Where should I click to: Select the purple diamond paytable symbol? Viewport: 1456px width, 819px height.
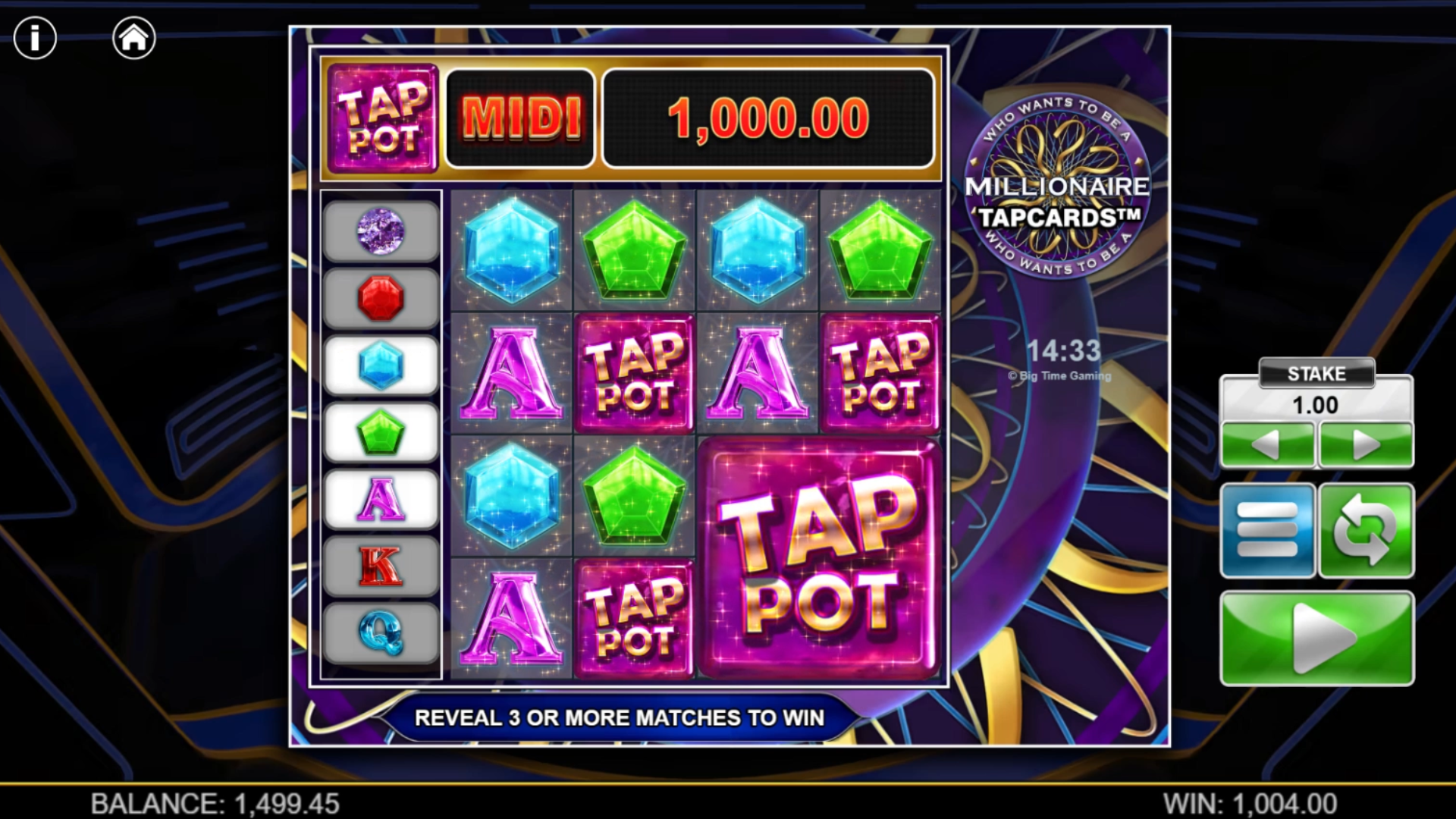pos(381,231)
